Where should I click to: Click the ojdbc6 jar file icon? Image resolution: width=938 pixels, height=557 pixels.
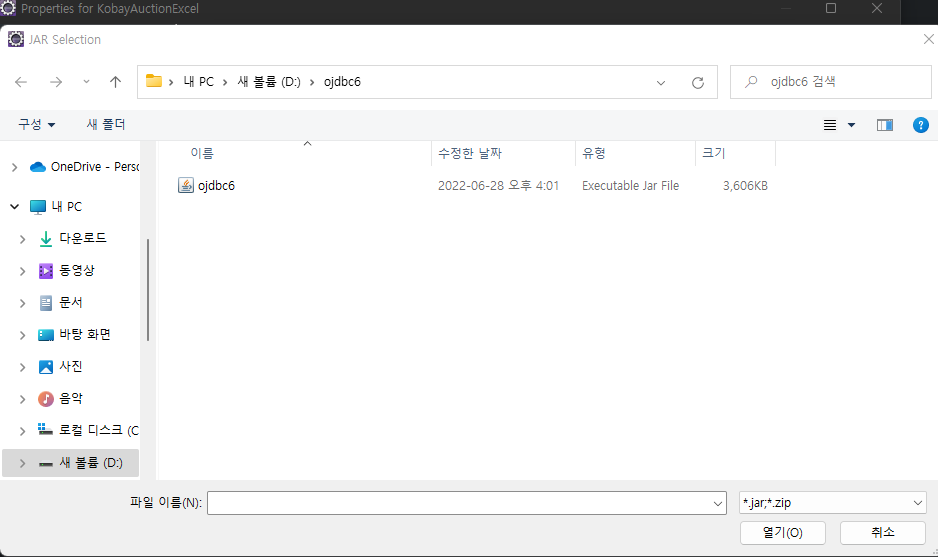185,185
